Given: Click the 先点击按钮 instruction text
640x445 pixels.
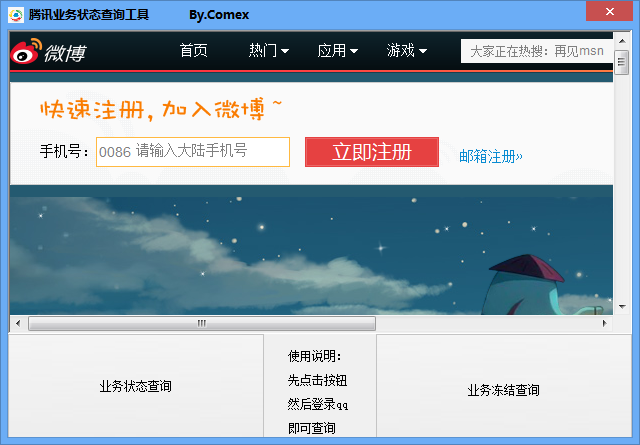Looking at the screenshot, I should 317,380.
